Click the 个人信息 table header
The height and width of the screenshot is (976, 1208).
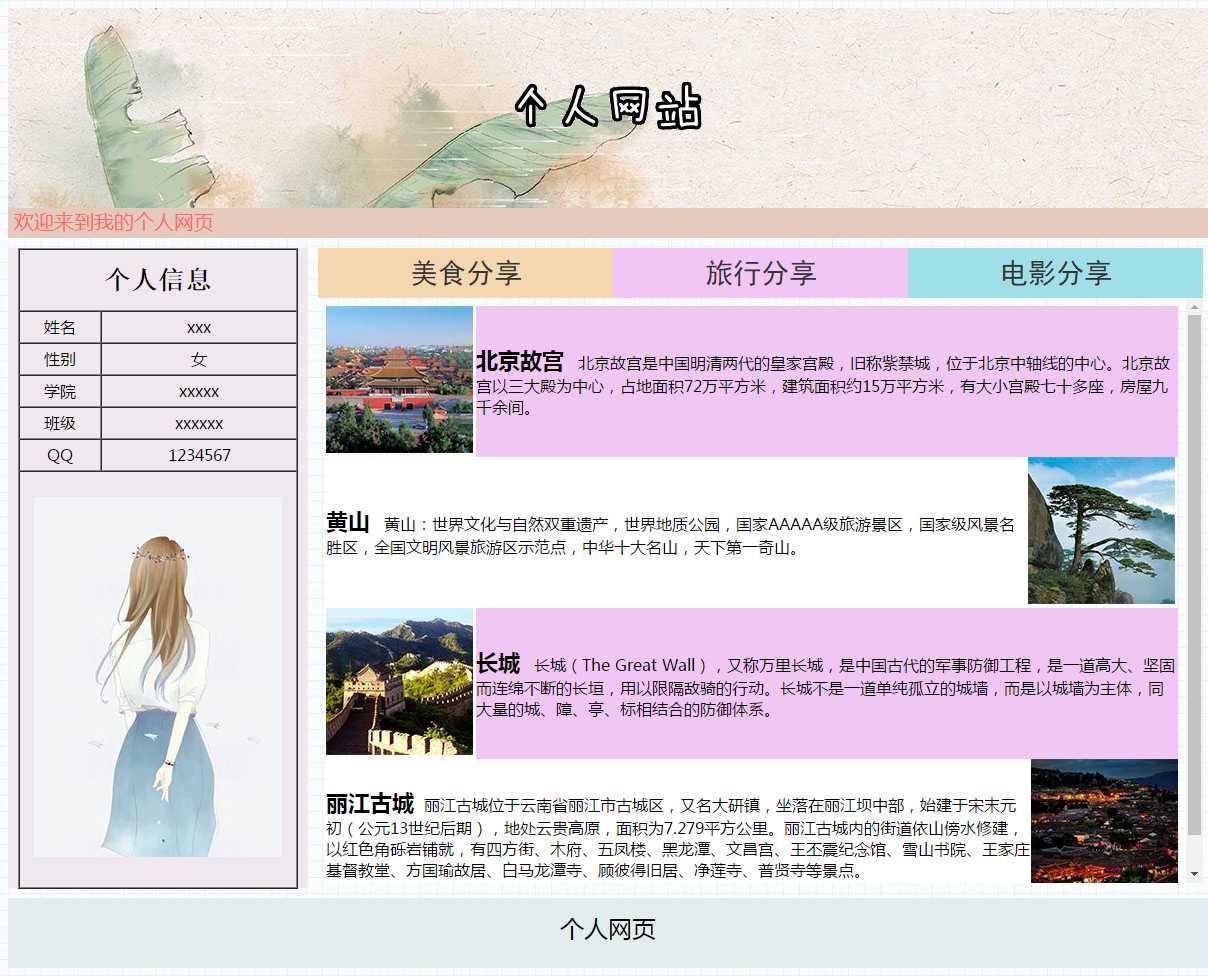pos(158,280)
